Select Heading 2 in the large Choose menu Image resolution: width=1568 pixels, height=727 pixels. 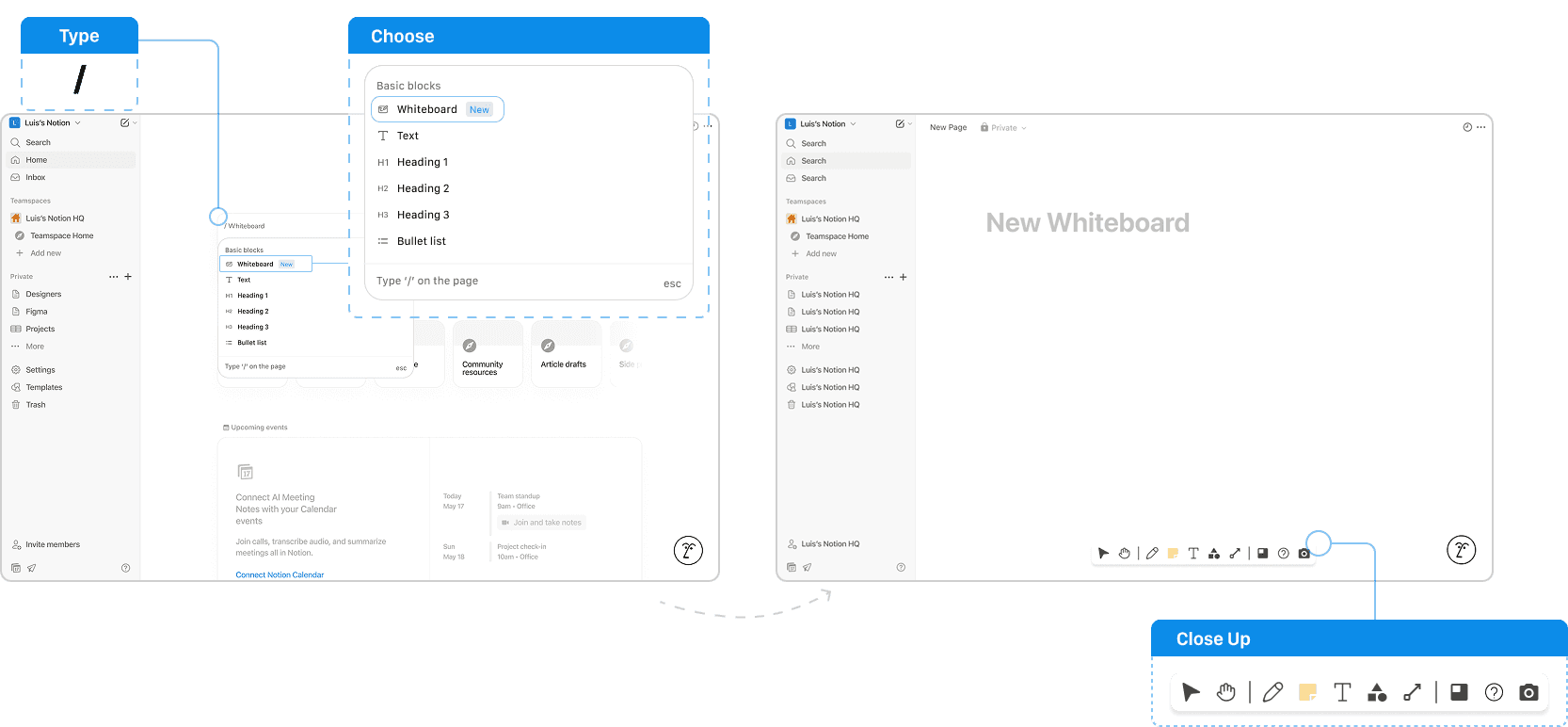click(x=423, y=188)
